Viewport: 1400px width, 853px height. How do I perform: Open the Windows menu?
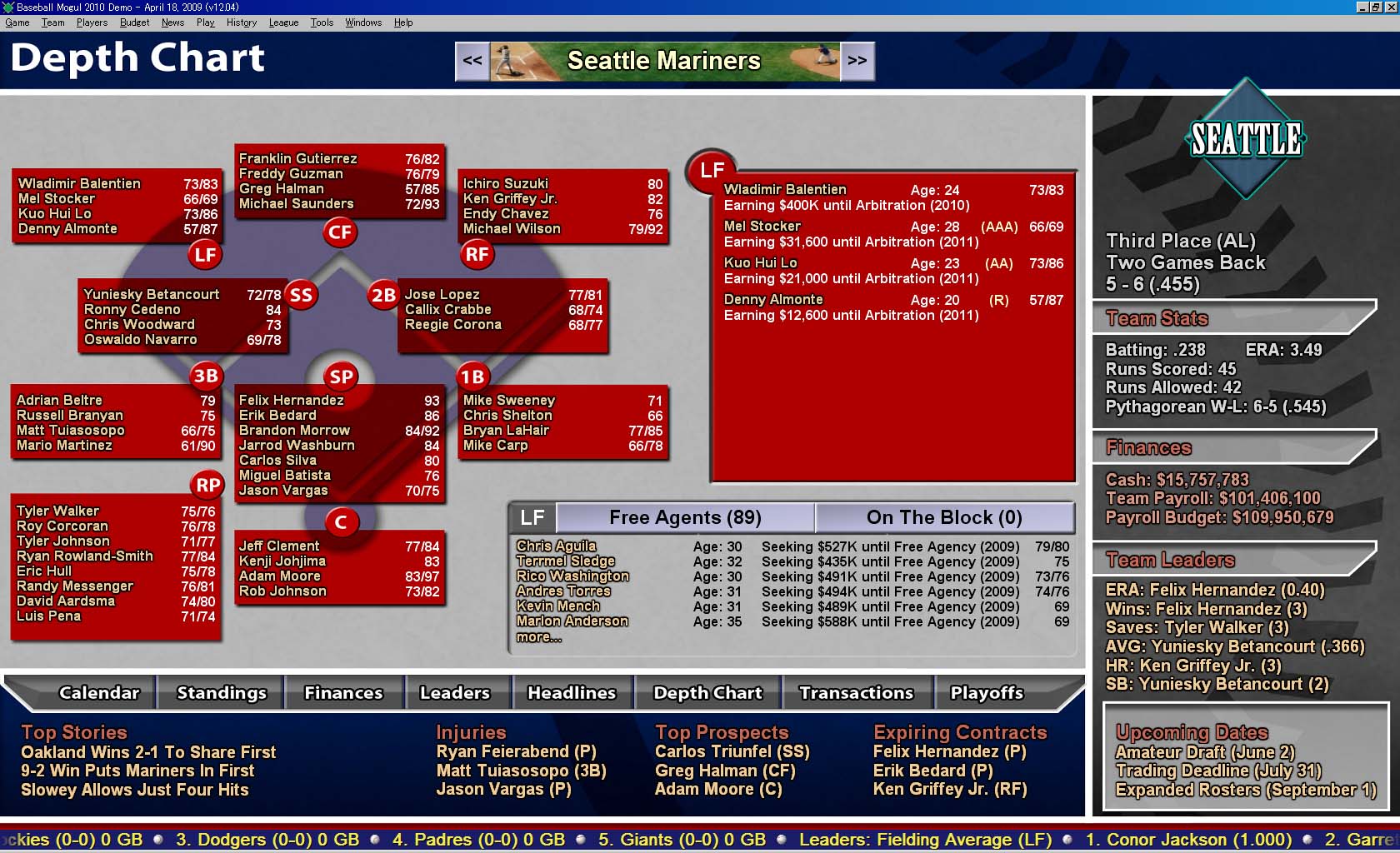coord(364,22)
